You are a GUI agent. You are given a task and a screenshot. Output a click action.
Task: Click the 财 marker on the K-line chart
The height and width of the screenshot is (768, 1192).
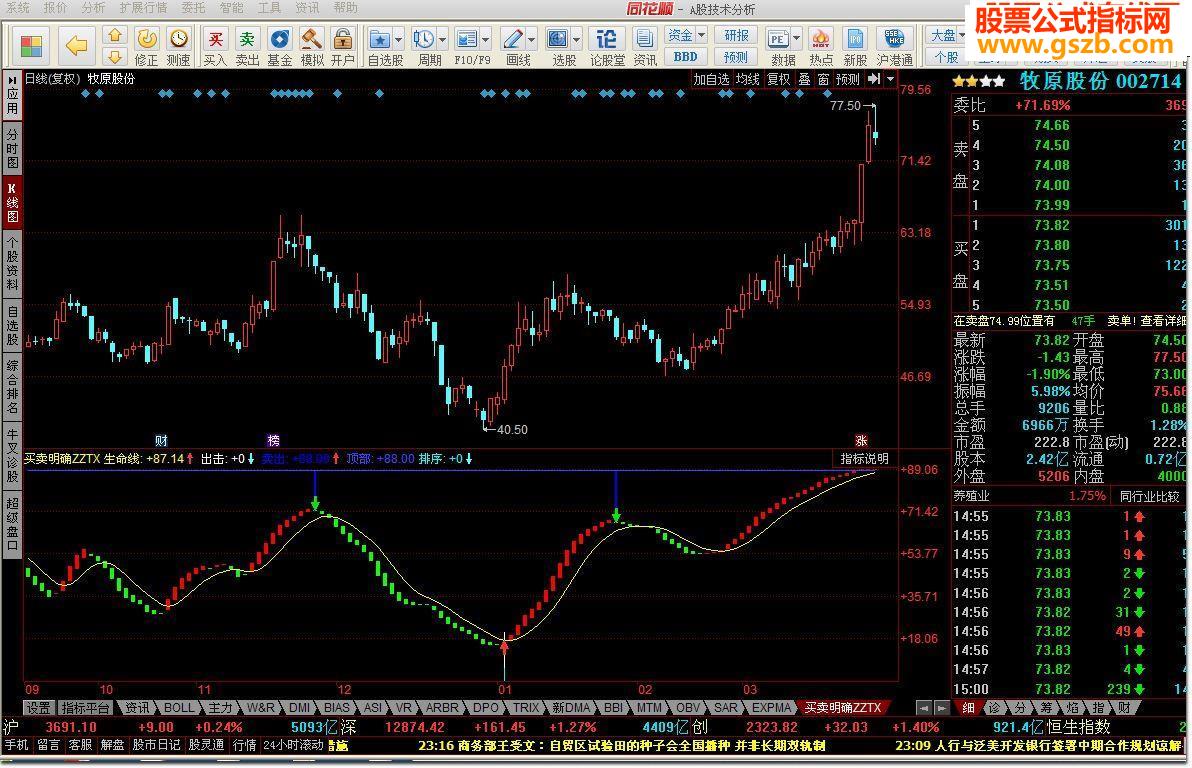(x=161, y=440)
